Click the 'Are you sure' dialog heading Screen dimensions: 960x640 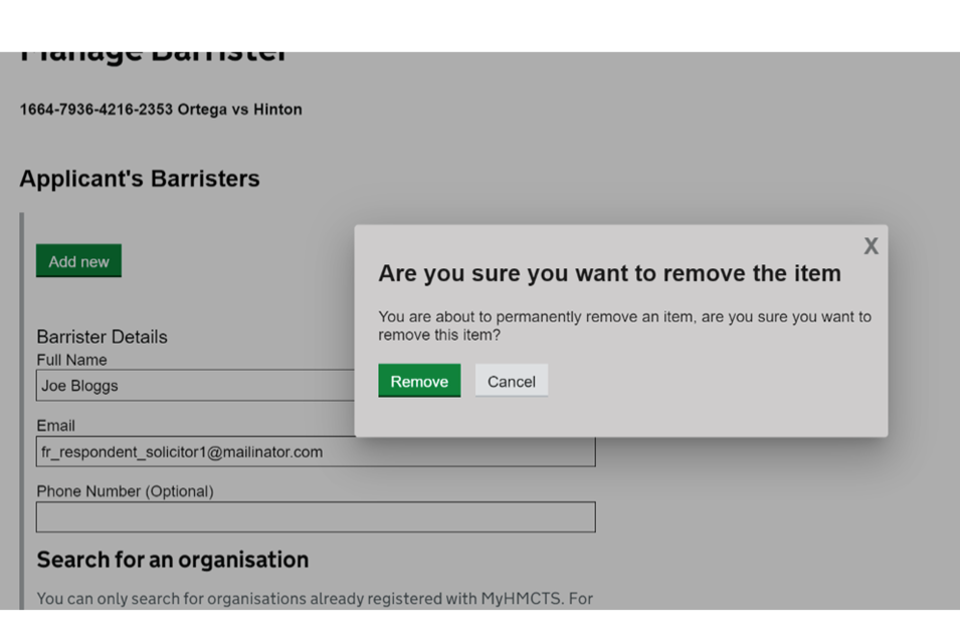click(x=609, y=274)
